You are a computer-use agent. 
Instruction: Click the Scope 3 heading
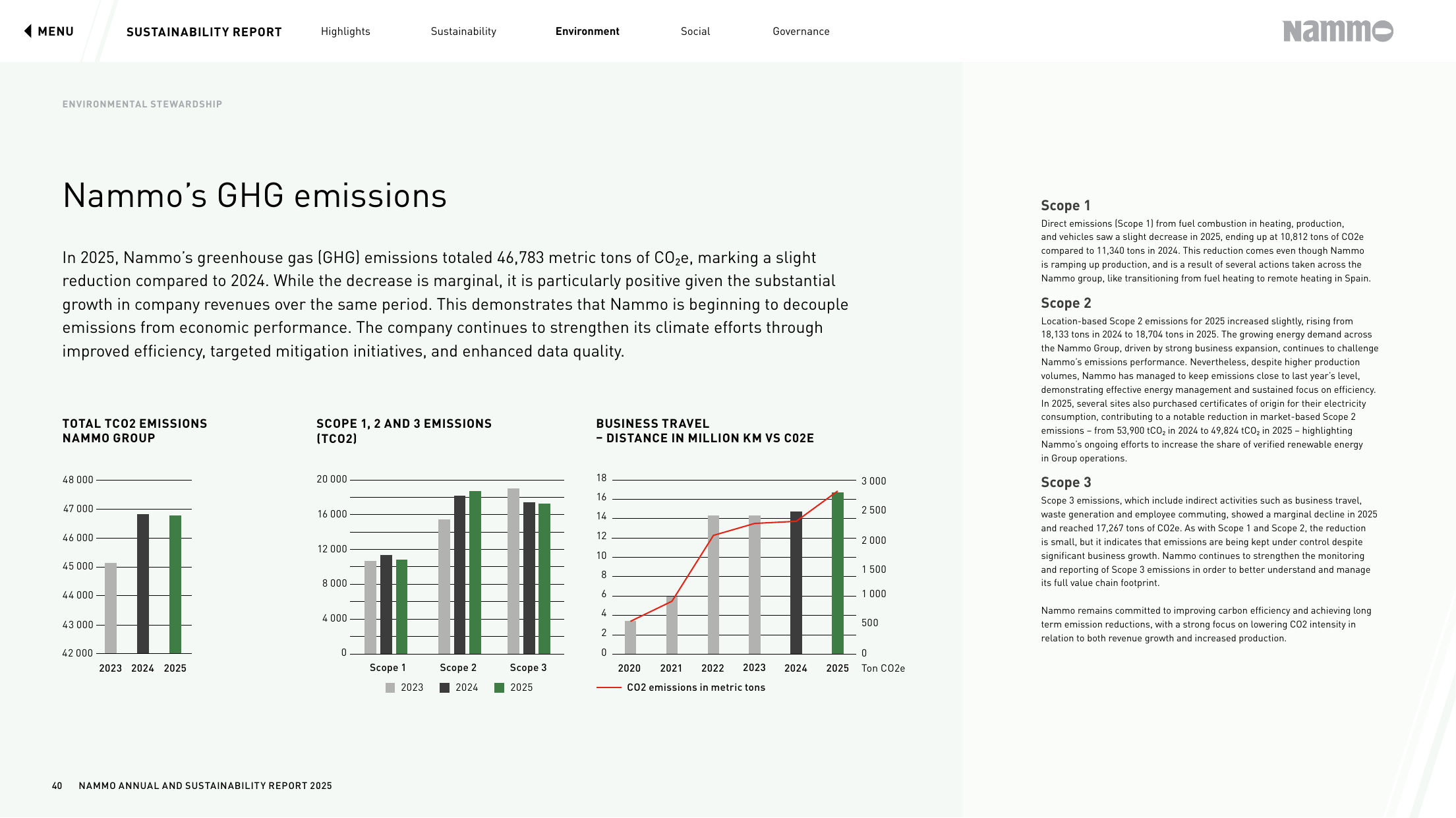1066,482
